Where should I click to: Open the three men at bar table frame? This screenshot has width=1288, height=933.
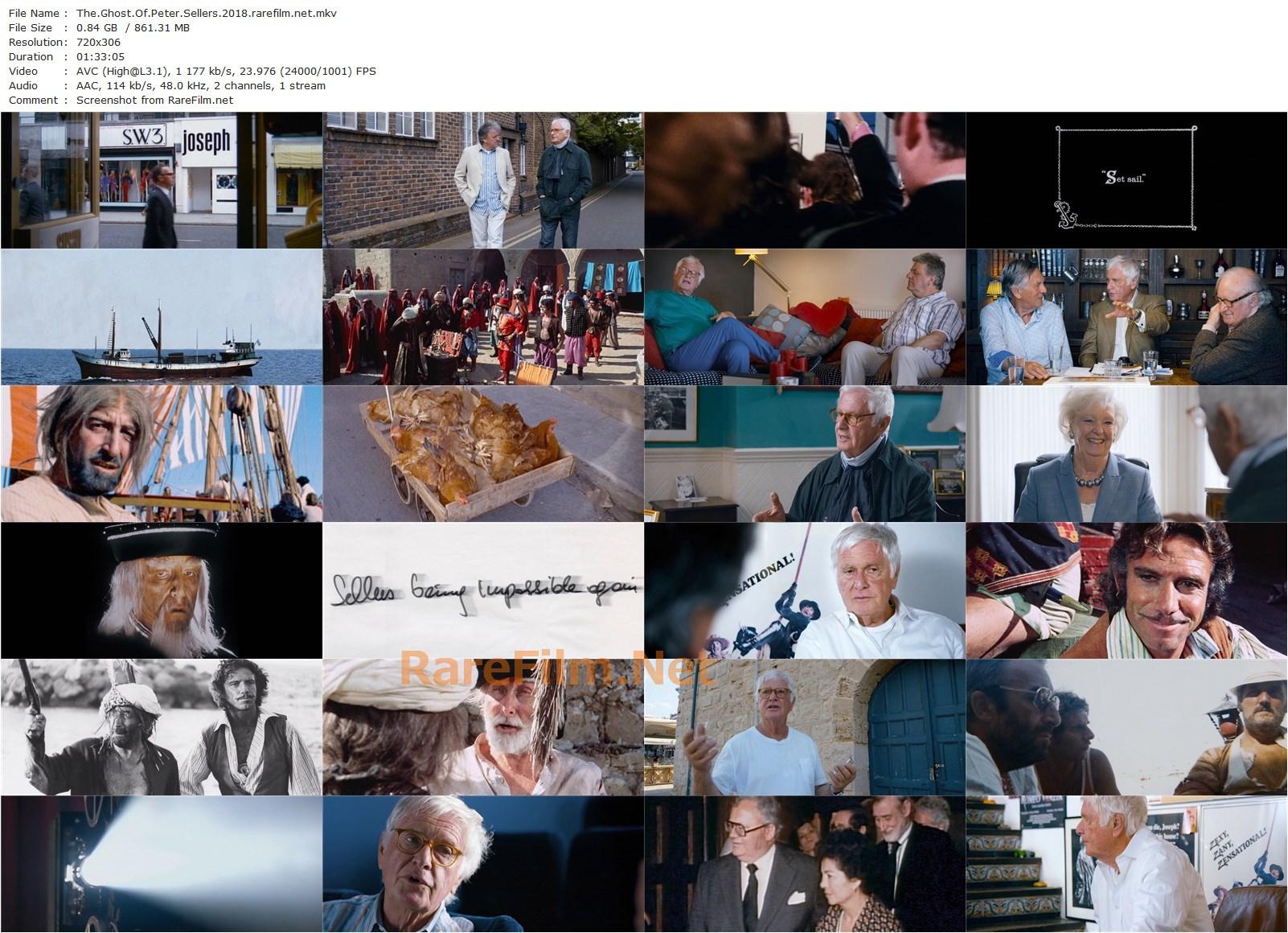pyautogui.click(x=1126, y=317)
